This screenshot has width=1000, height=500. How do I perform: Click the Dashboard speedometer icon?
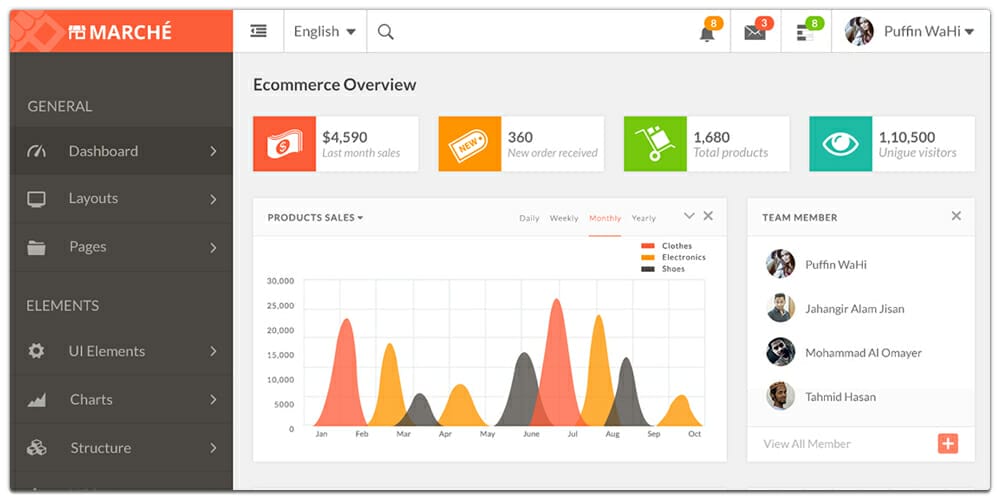(x=36, y=151)
